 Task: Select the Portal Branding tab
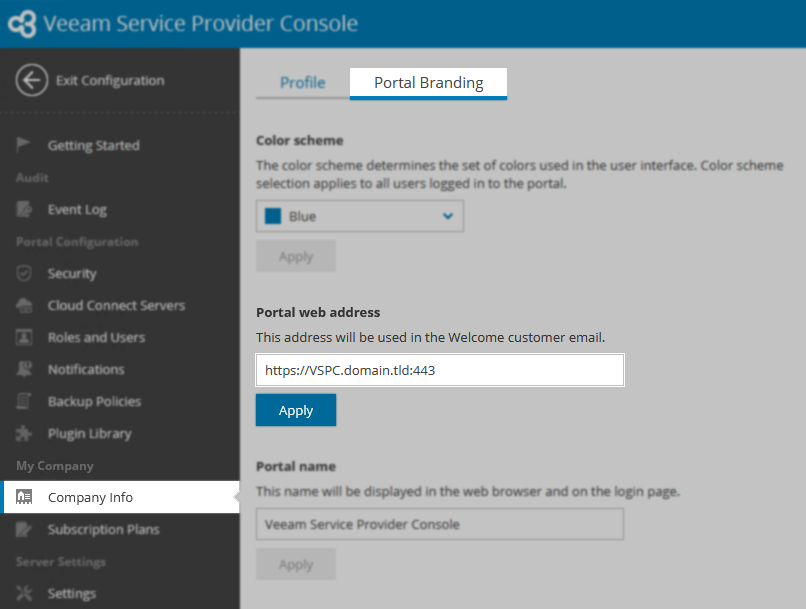(428, 83)
